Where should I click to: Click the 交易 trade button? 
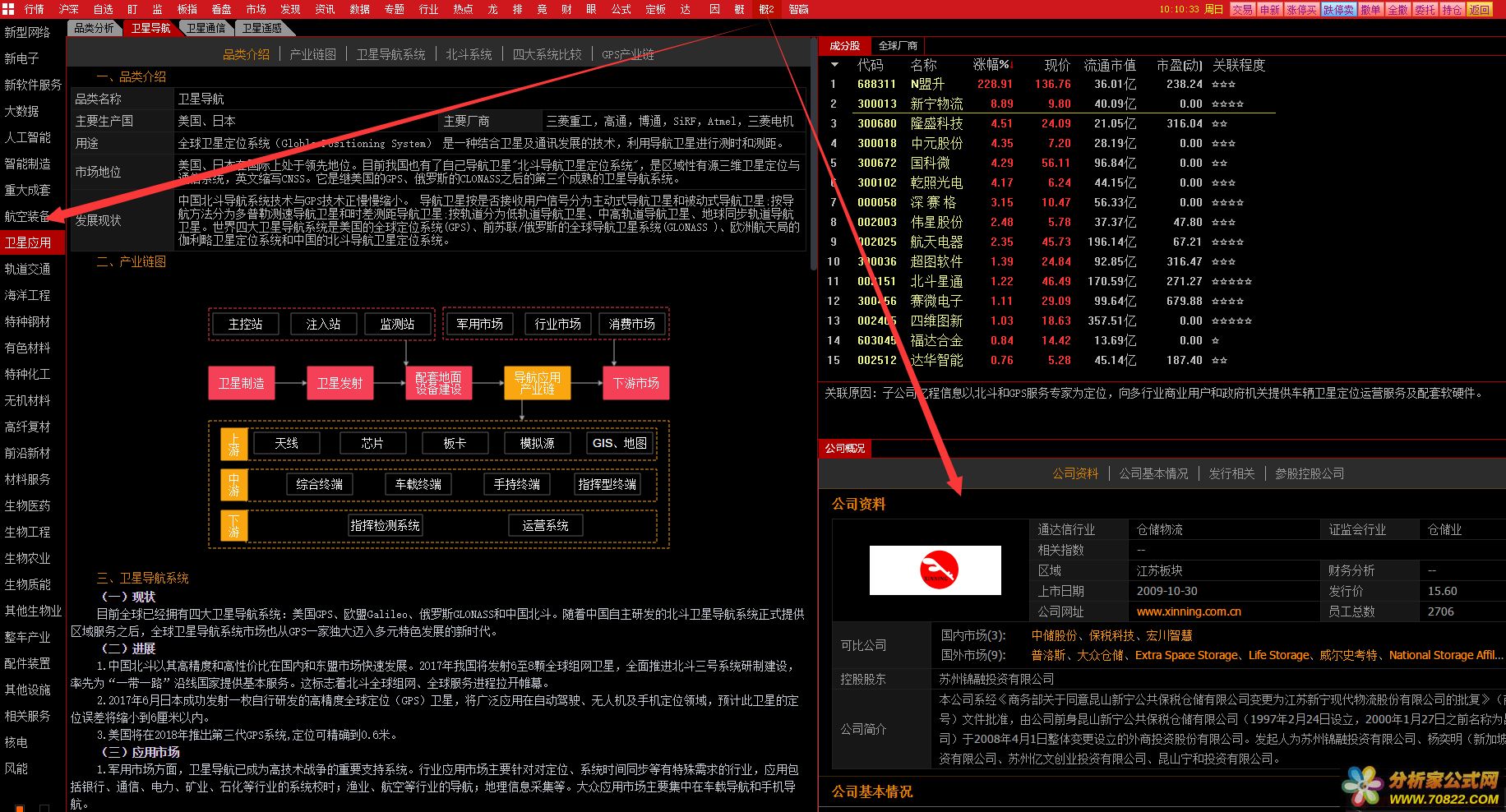(x=1242, y=10)
